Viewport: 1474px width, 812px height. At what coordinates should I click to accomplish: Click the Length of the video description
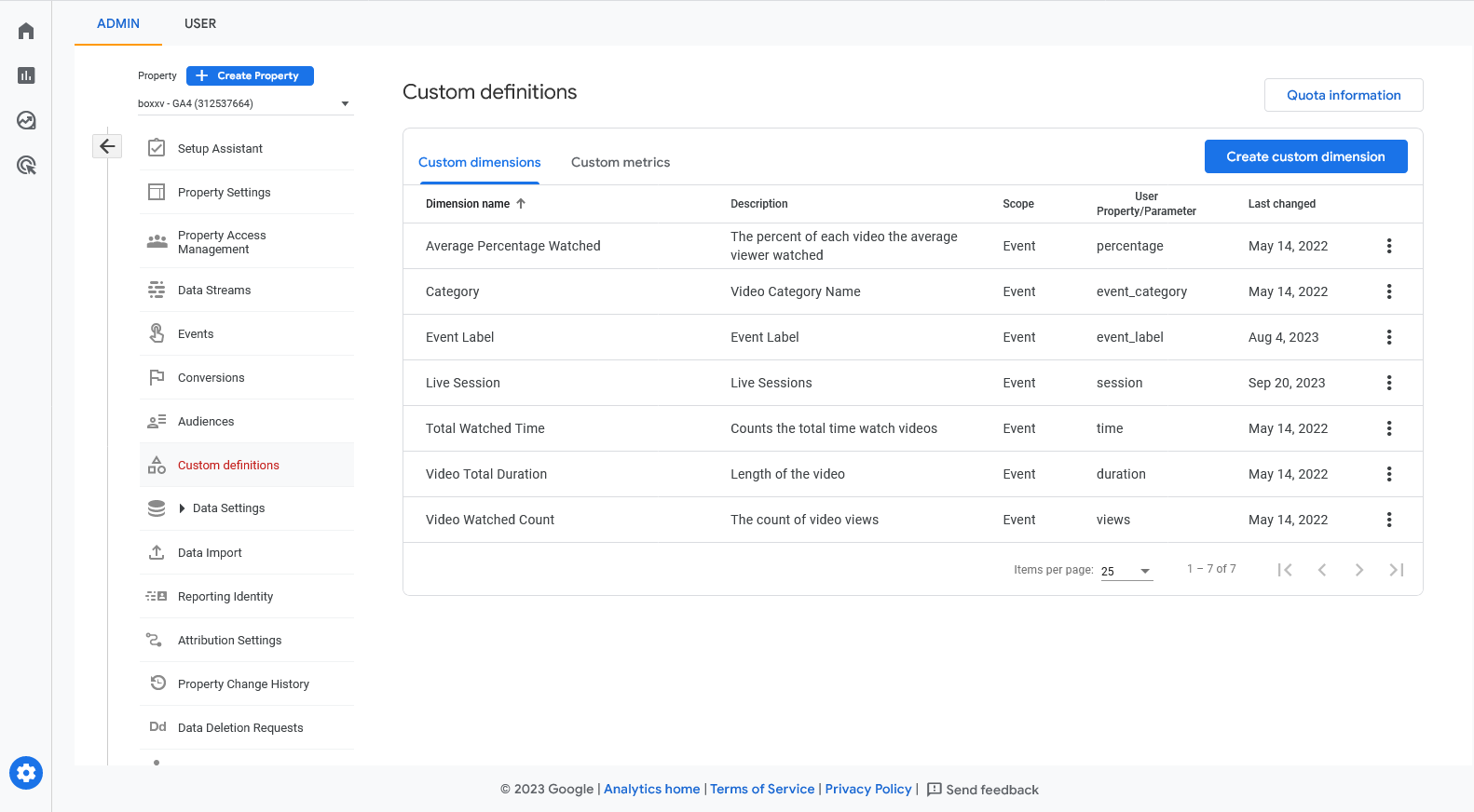click(787, 474)
